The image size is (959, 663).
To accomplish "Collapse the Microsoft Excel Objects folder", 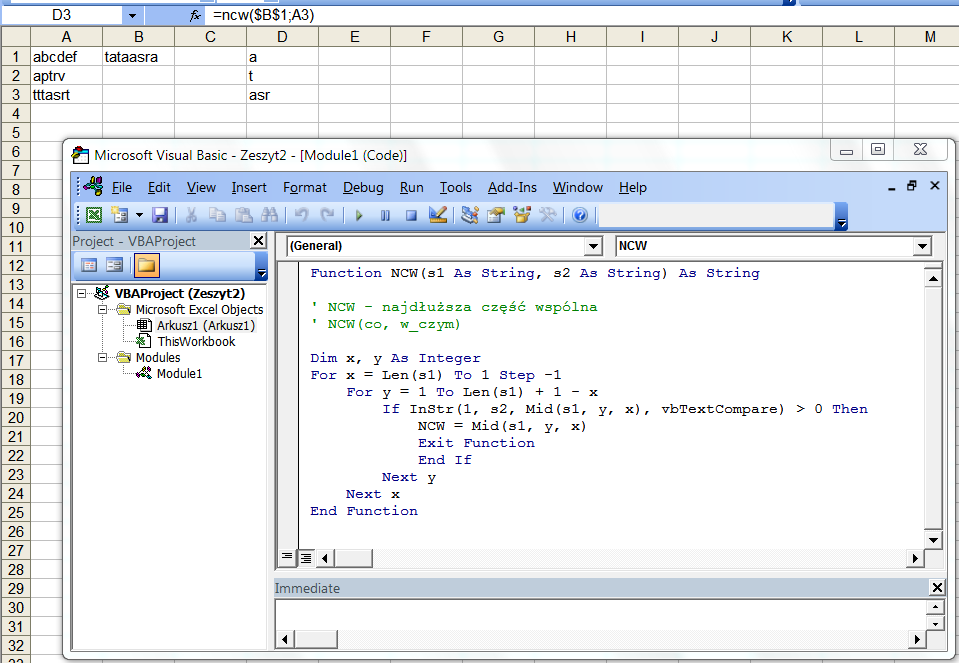I will point(102,309).
